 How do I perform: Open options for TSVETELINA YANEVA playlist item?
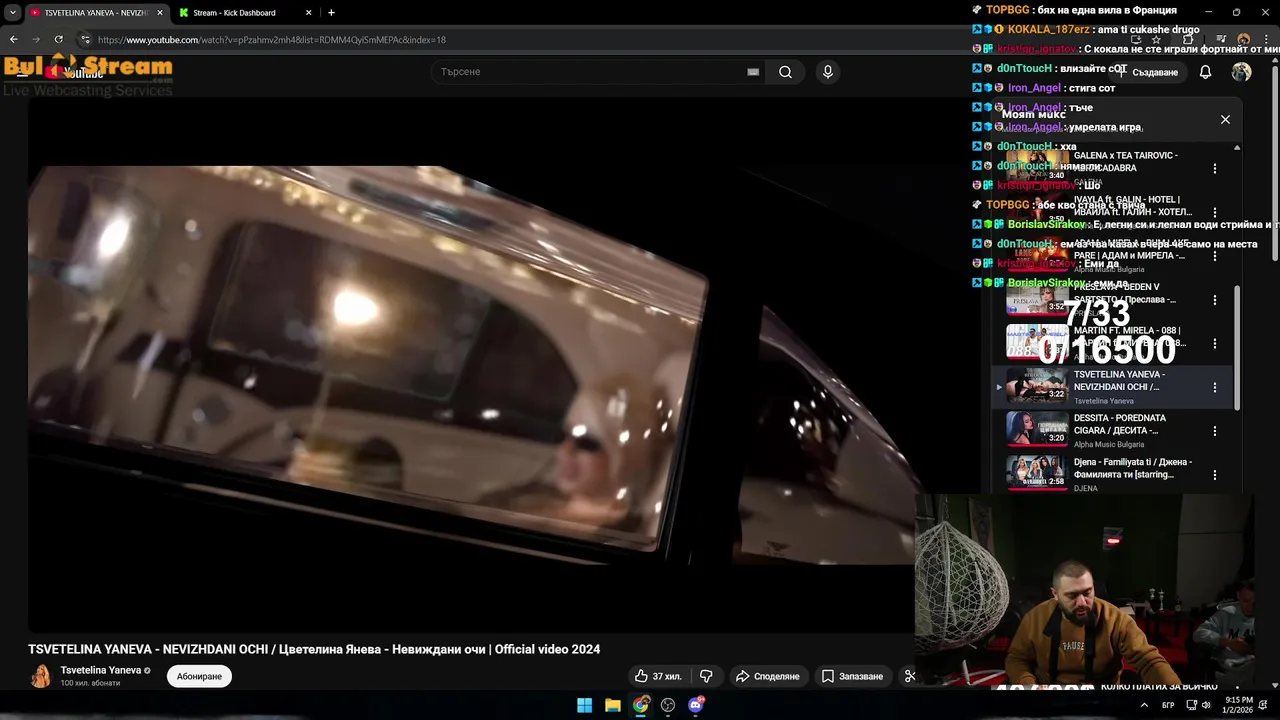(x=1215, y=387)
